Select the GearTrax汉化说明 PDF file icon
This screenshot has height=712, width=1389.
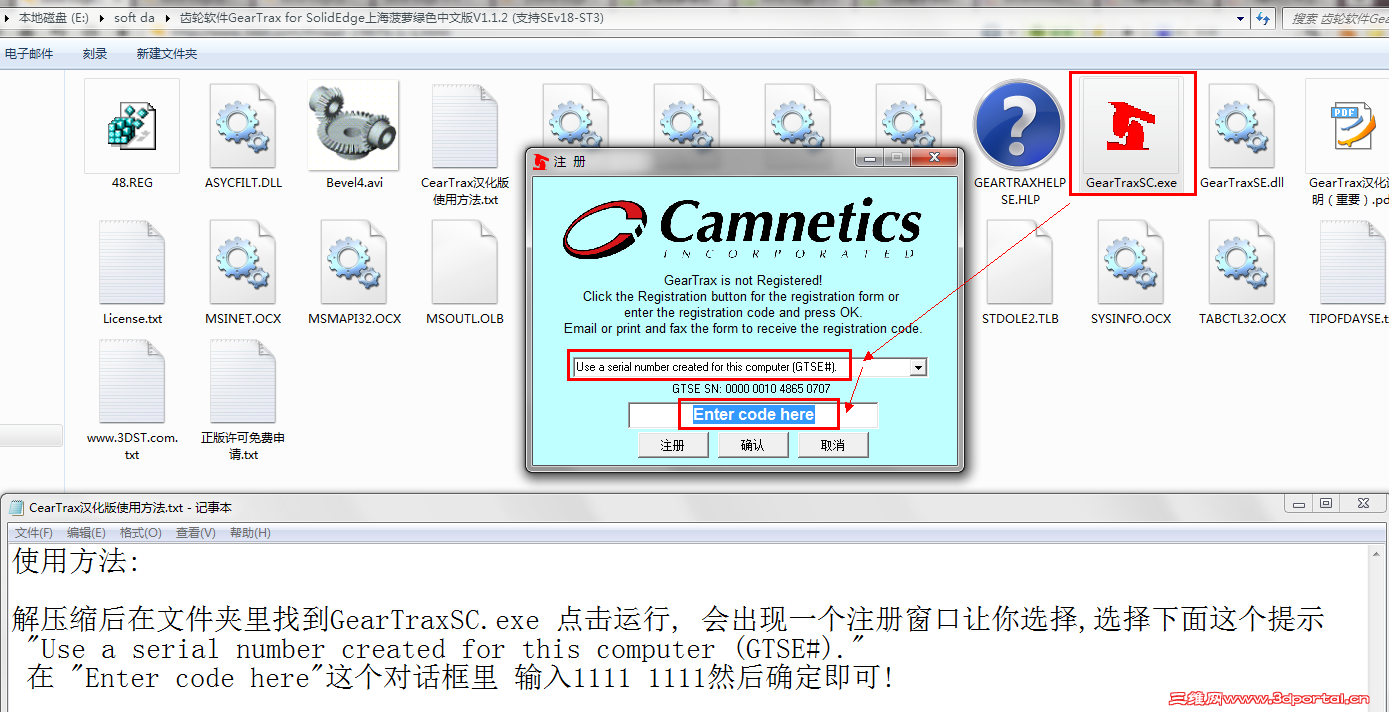(1352, 126)
